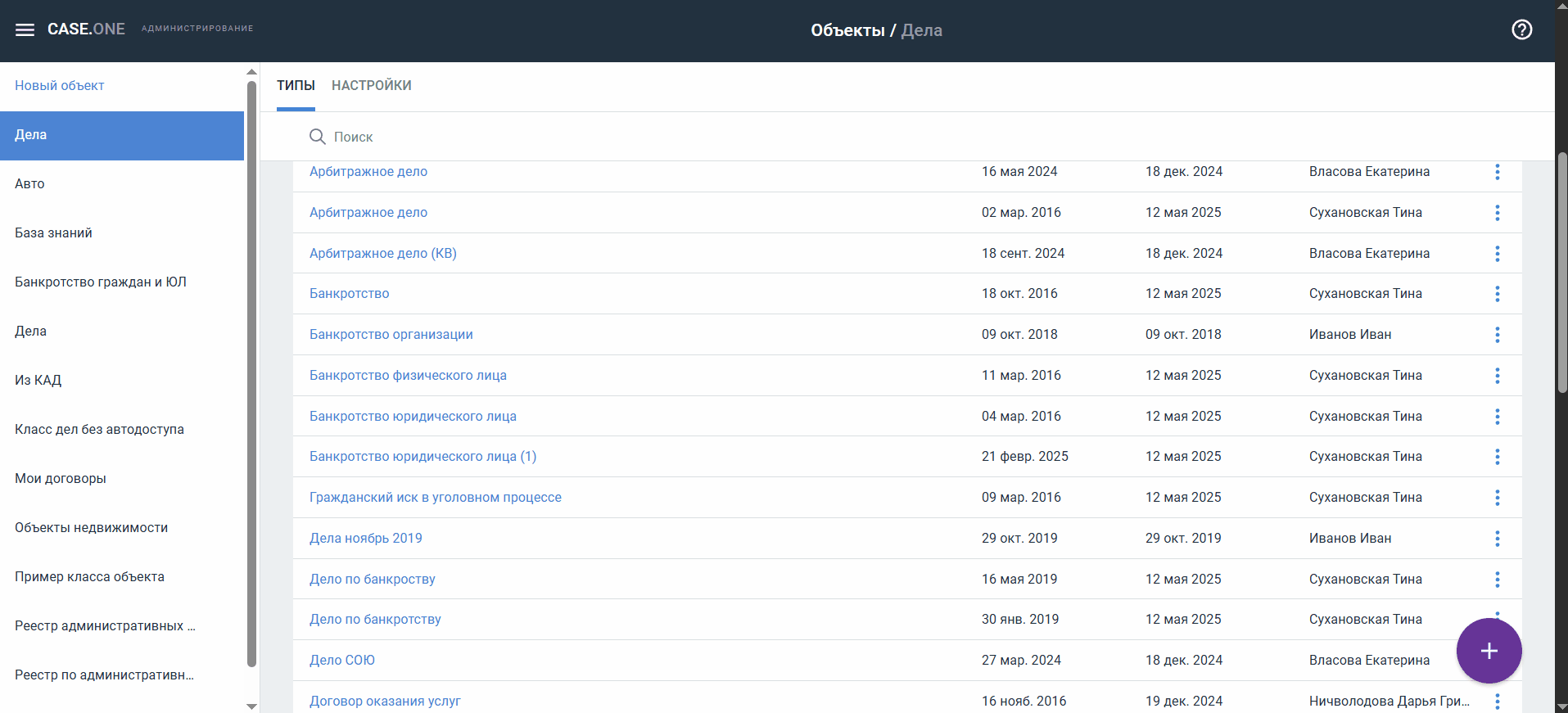Click the creation date 18 сент. 2024

tap(1023, 254)
